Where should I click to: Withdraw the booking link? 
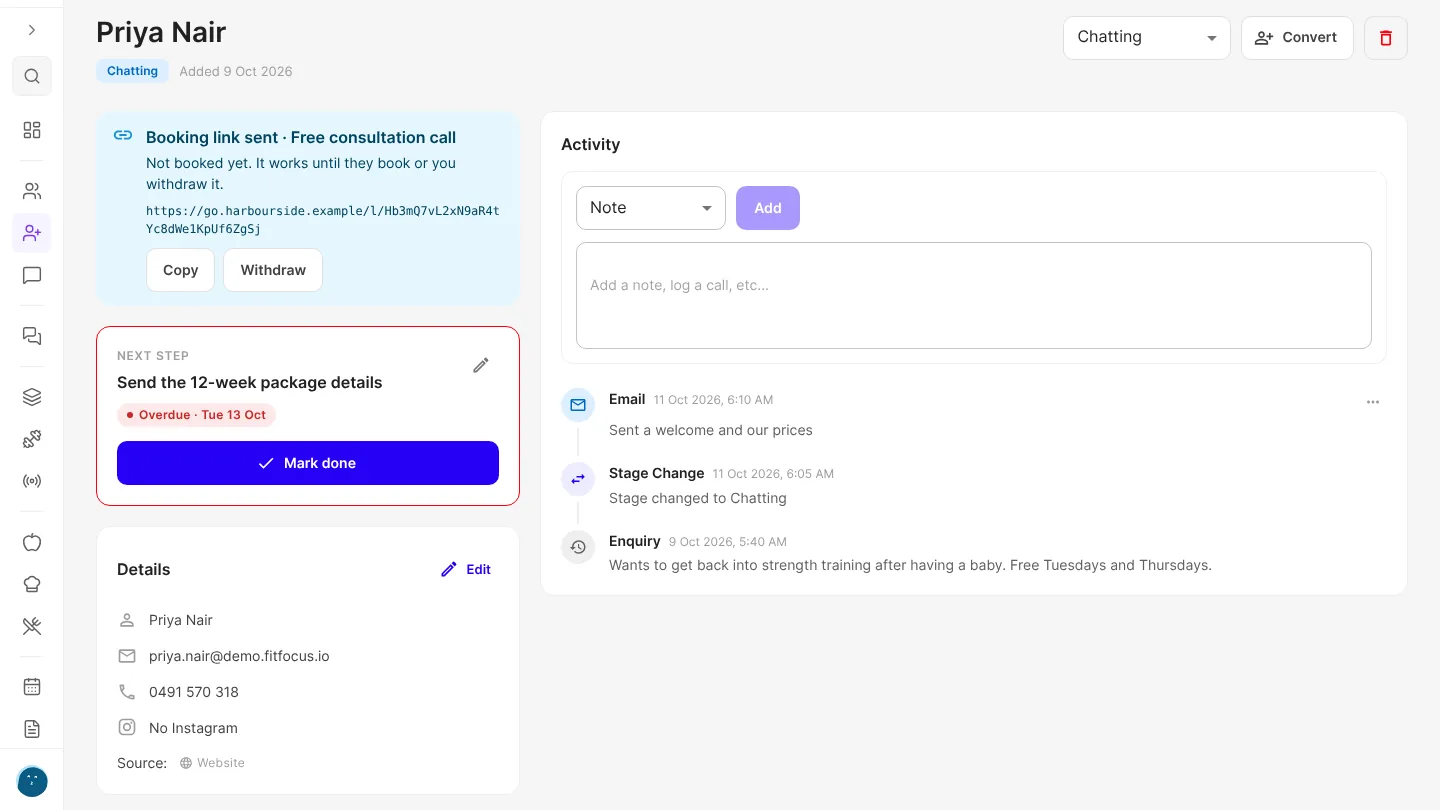point(273,270)
